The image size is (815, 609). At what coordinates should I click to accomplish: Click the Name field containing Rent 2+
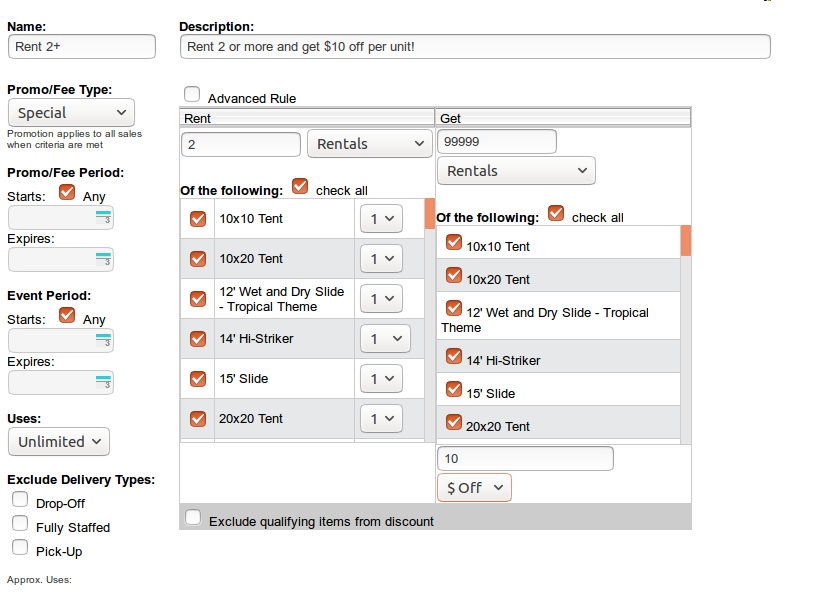[82, 47]
